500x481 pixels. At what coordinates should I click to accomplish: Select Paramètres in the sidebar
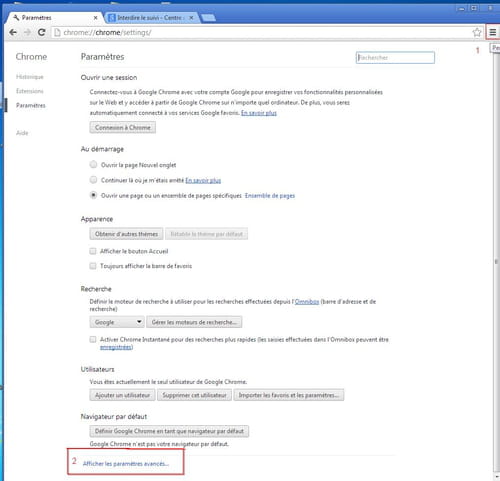pyautogui.click(x=31, y=105)
